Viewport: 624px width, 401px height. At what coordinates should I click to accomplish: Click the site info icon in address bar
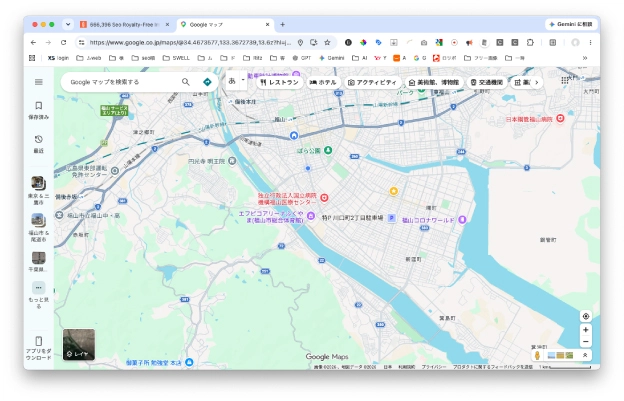point(81,42)
